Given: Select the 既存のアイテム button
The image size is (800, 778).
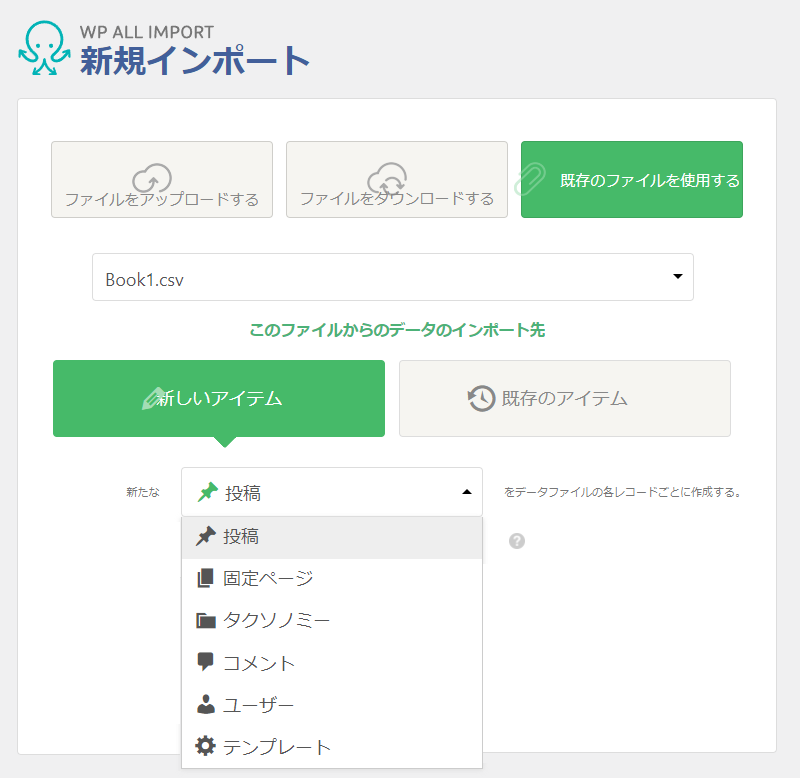Looking at the screenshot, I should click(x=565, y=398).
